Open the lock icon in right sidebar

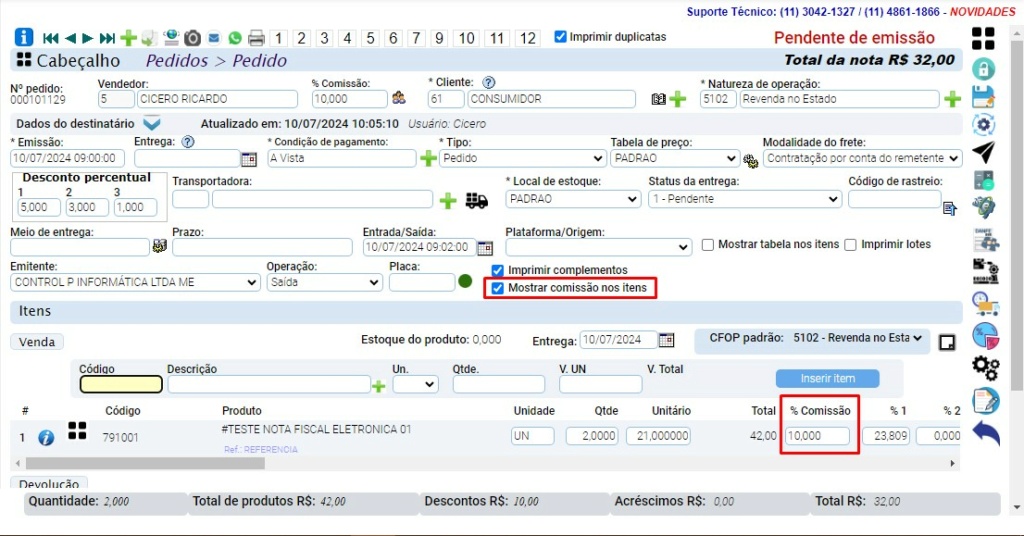984,69
